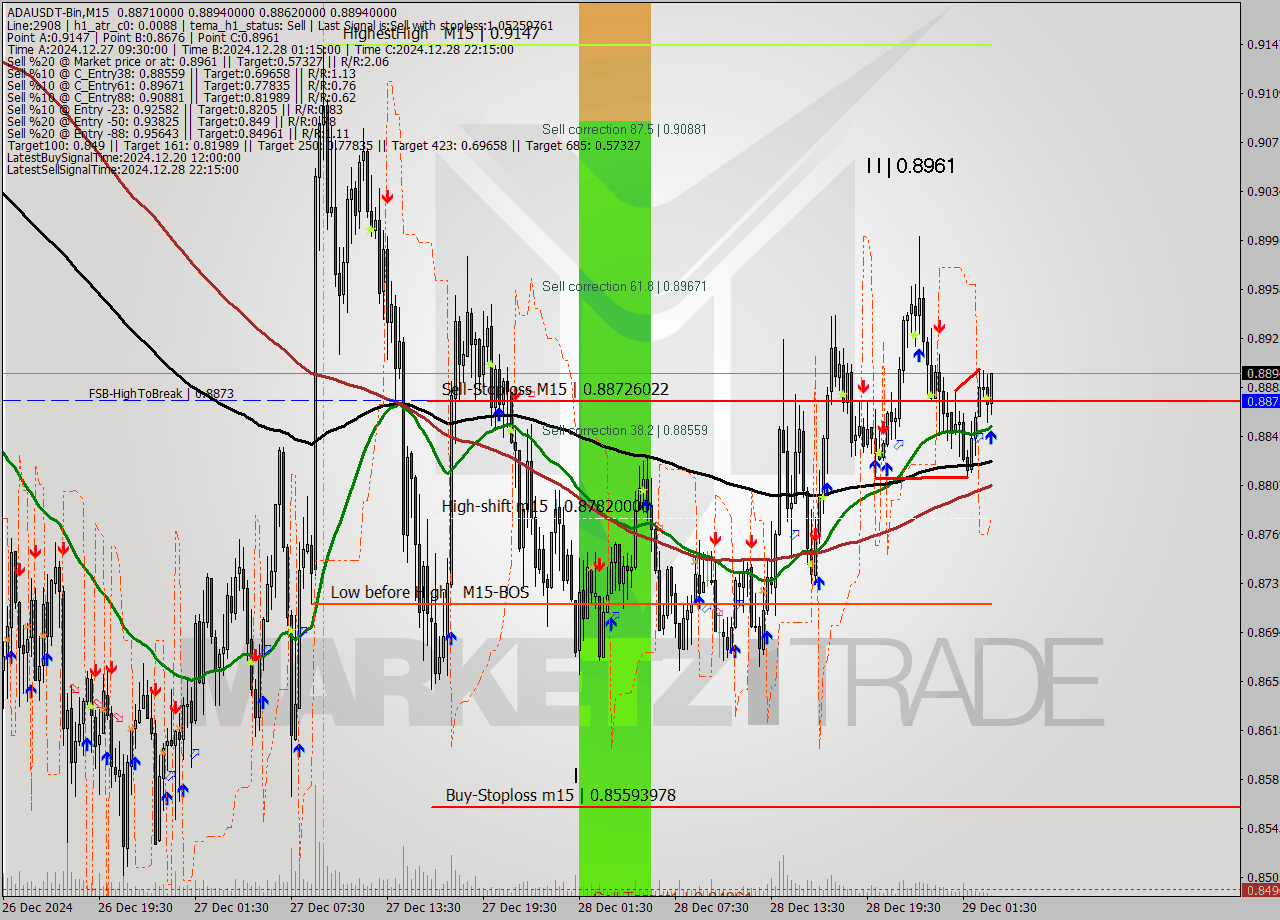Click the '27 Dec 07:30' time axis label
The height and width of the screenshot is (920, 1280).
[x=327, y=908]
